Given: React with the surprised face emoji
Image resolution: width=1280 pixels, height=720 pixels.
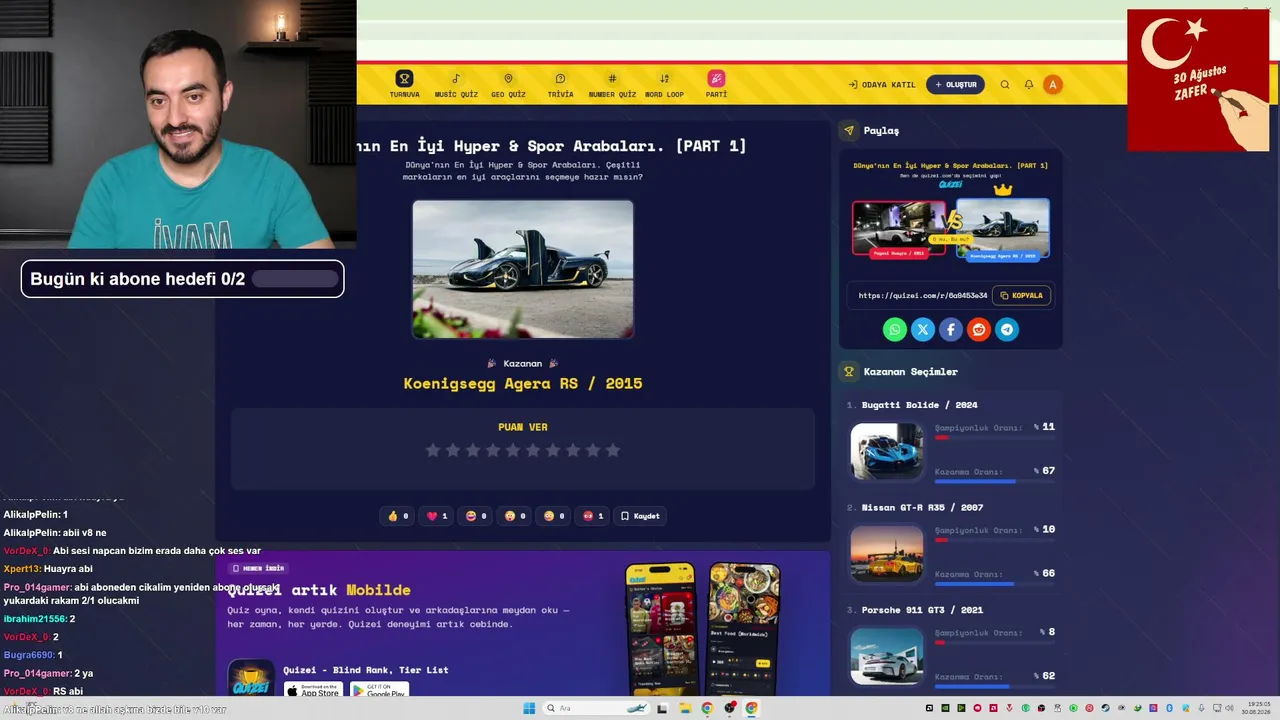Looking at the screenshot, I should click(x=515, y=516).
